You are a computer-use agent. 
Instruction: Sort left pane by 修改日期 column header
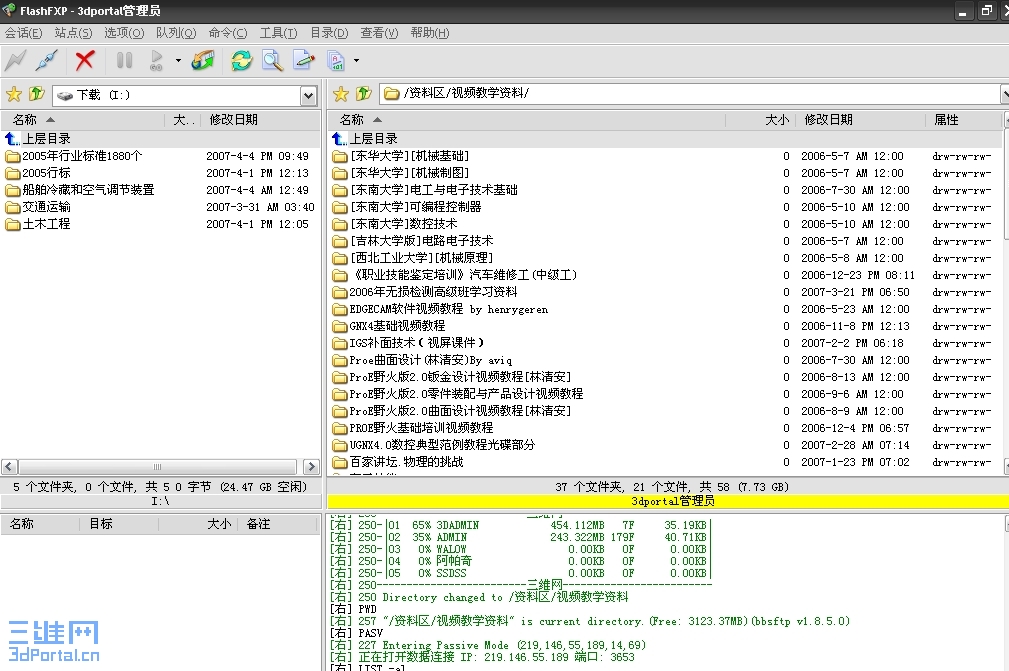(261, 120)
